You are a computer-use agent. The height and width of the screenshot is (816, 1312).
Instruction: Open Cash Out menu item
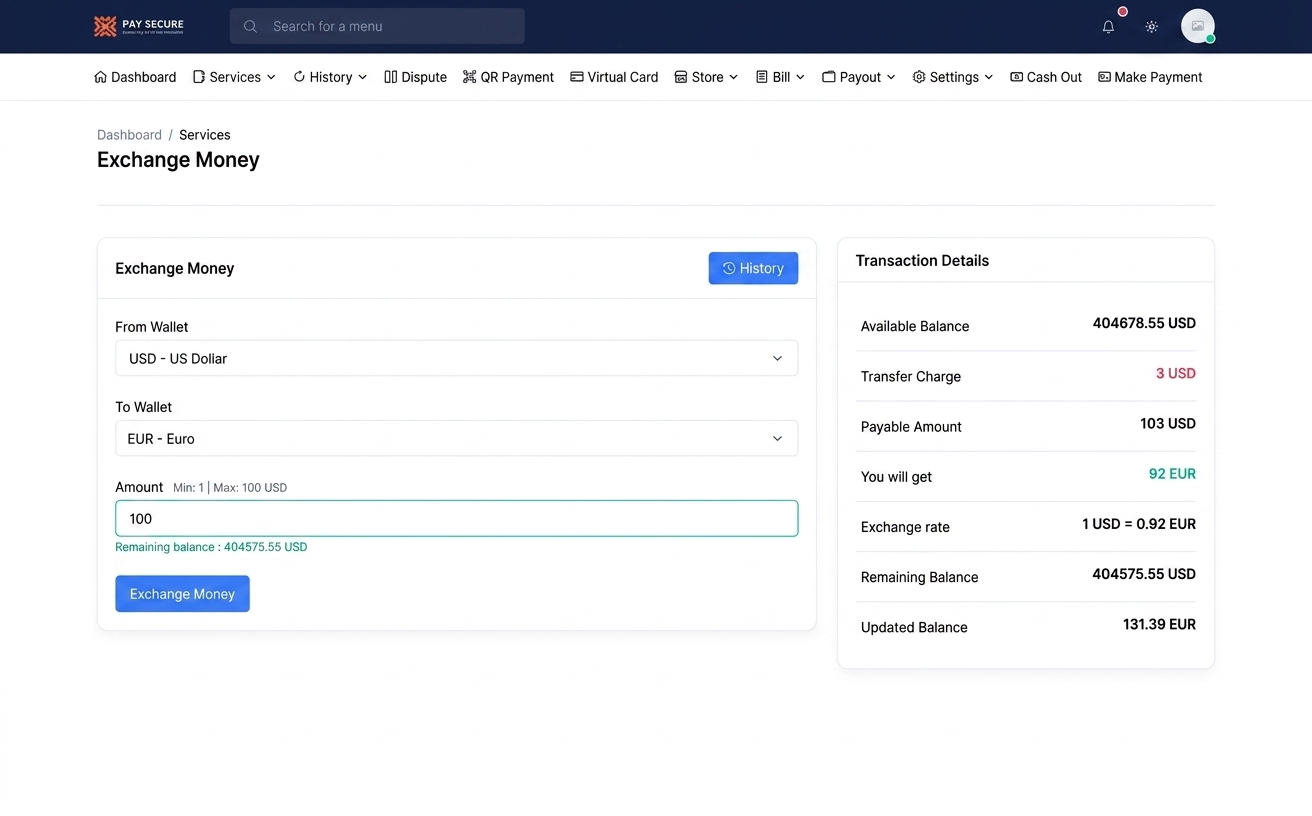pos(1046,77)
